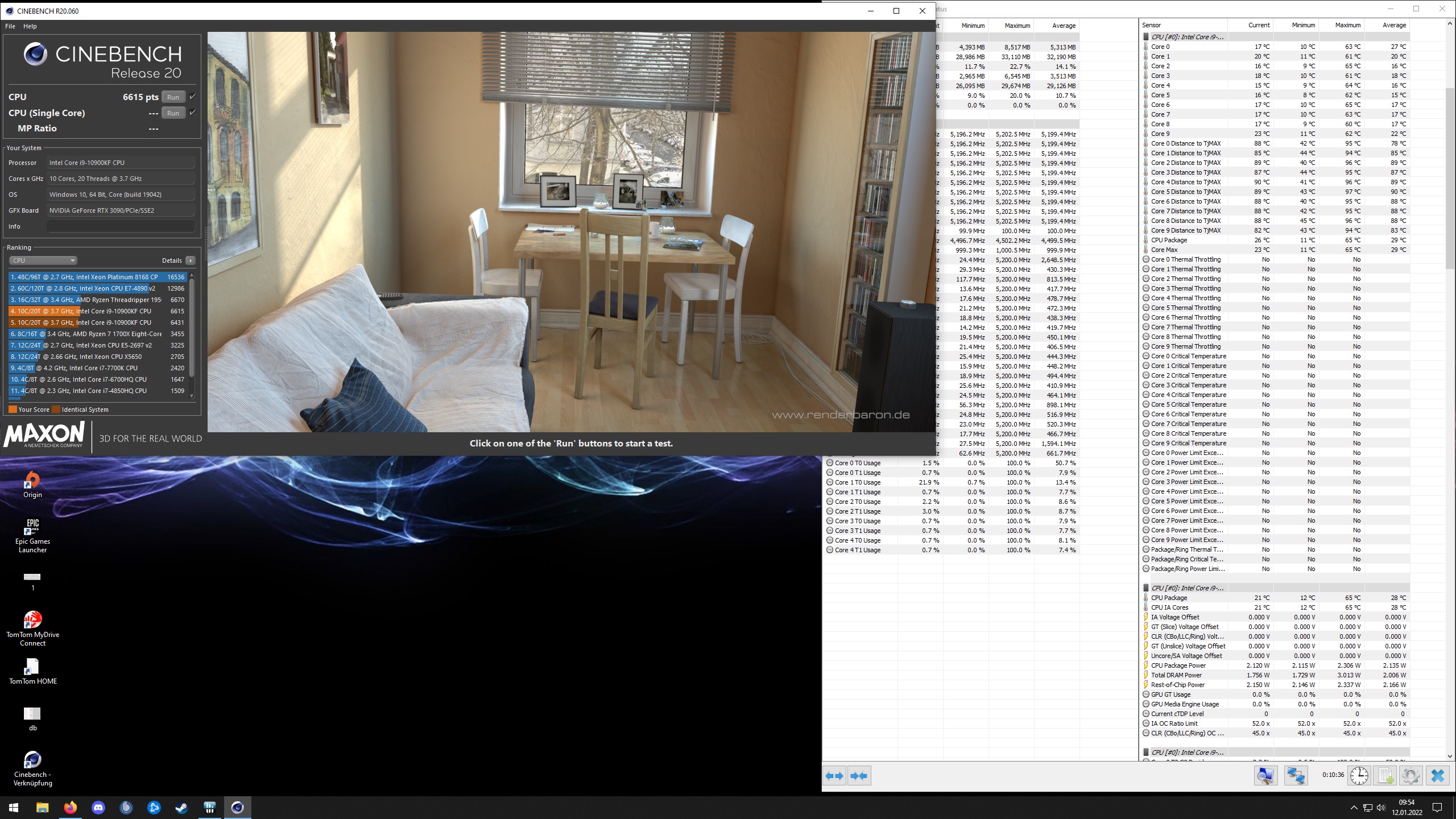1456x819 pixels.
Task: Open the Help menu in Cinebench
Action: click(30, 26)
